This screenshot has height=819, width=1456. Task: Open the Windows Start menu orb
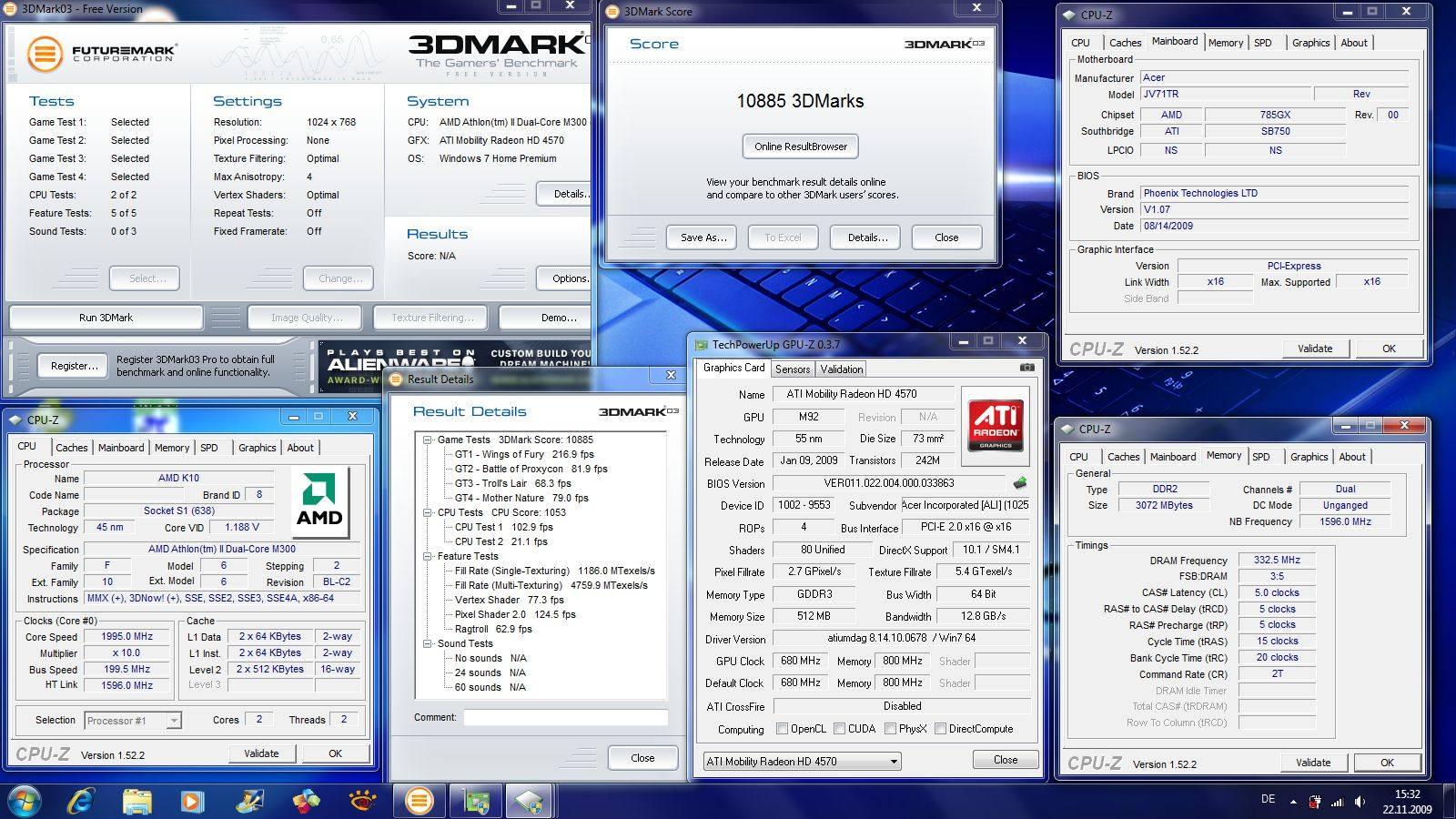[25, 801]
